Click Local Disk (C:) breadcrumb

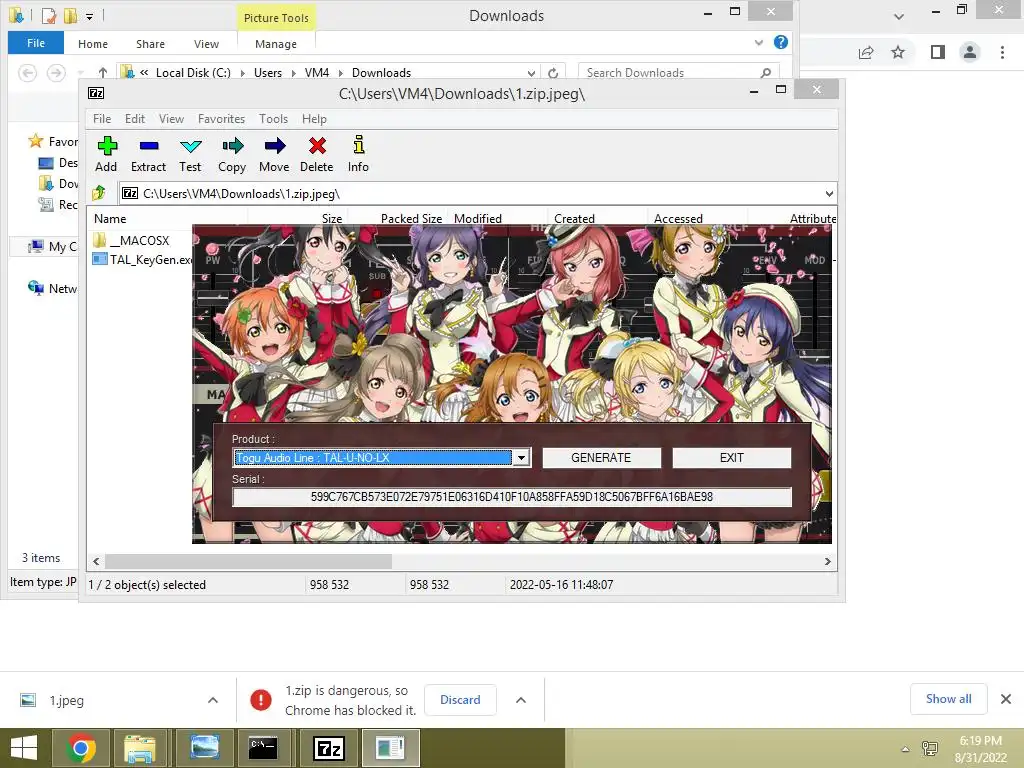coord(193,72)
